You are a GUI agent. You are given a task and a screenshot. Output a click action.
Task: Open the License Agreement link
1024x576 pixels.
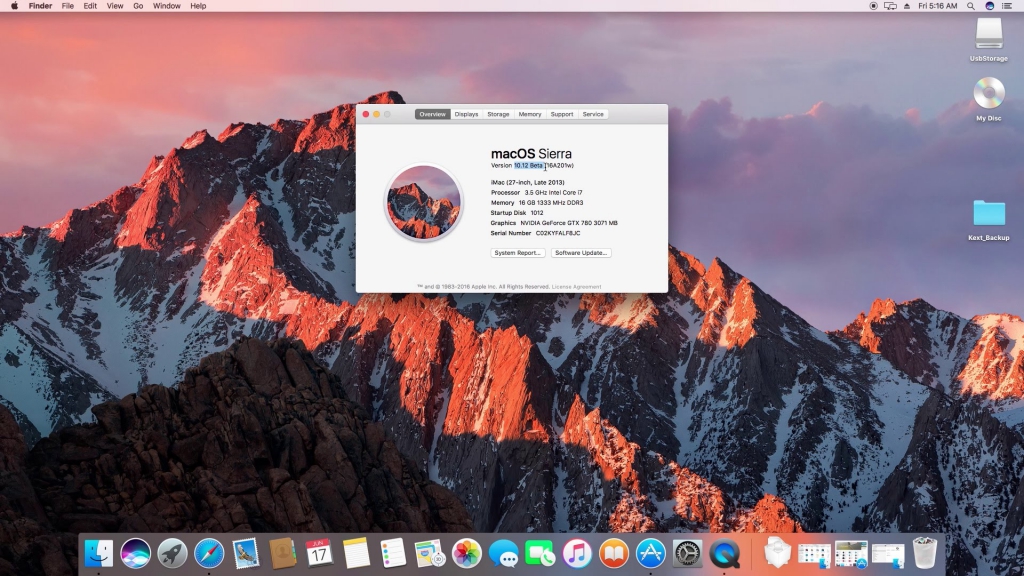577,287
